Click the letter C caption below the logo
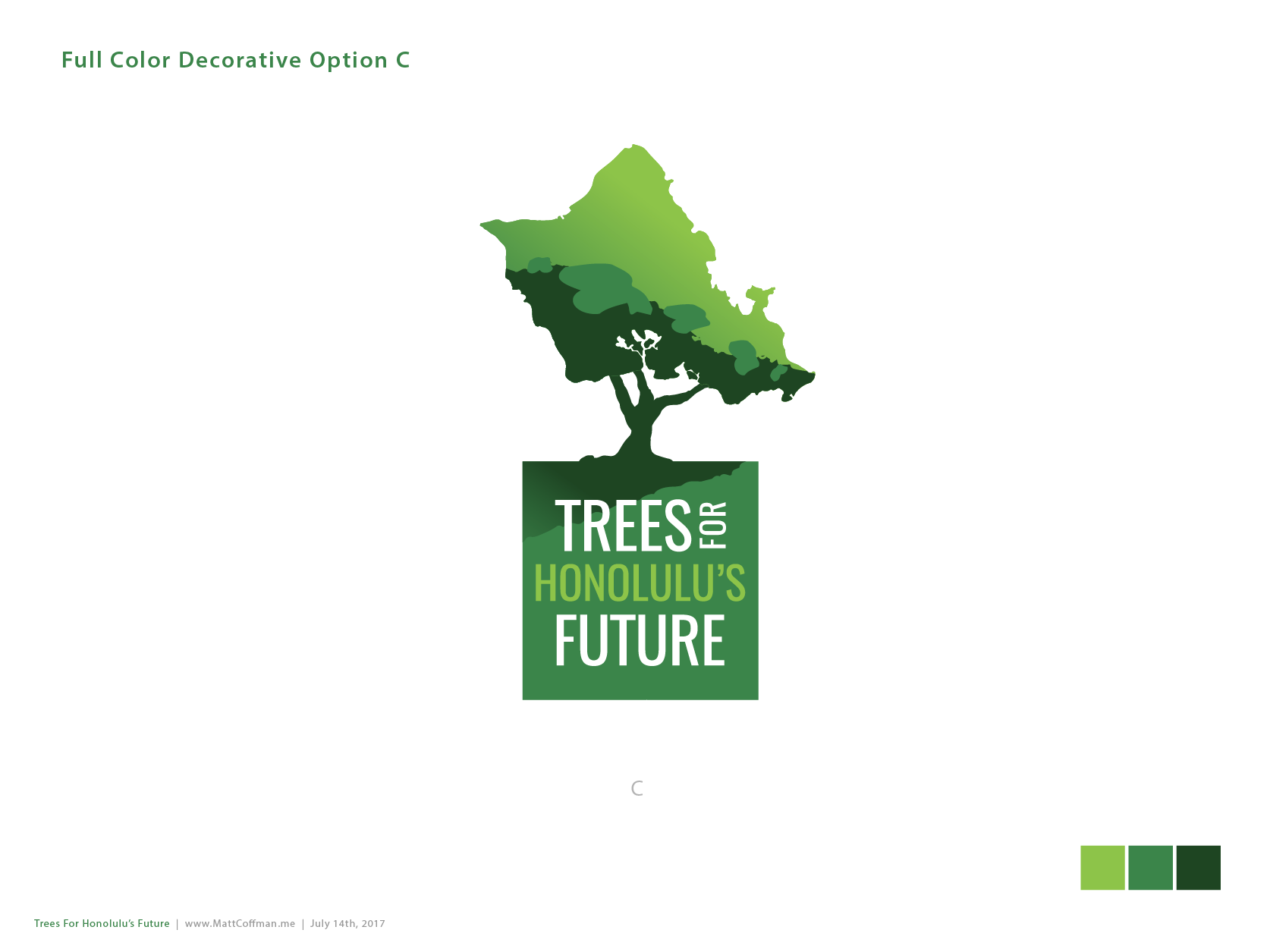 [x=637, y=789]
